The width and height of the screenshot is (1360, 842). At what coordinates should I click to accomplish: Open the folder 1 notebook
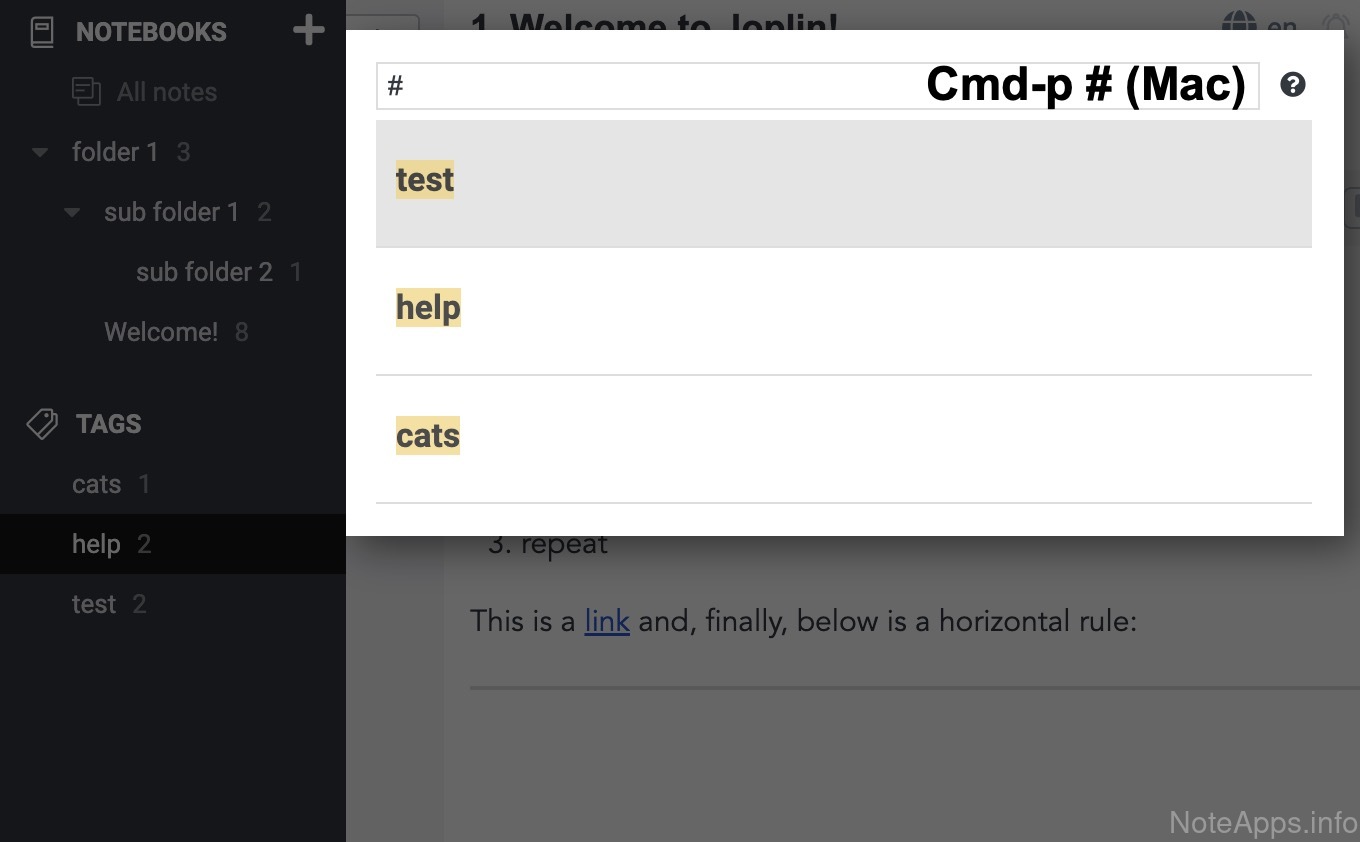[x=115, y=152]
